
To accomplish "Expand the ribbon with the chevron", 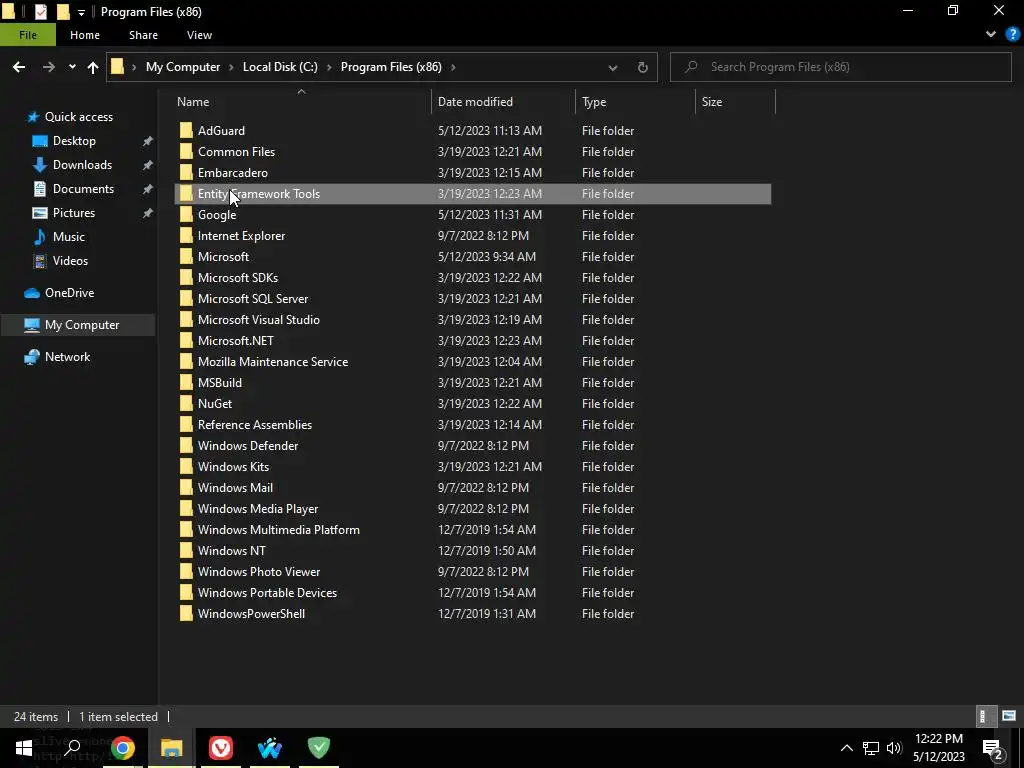I will click(991, 35).
